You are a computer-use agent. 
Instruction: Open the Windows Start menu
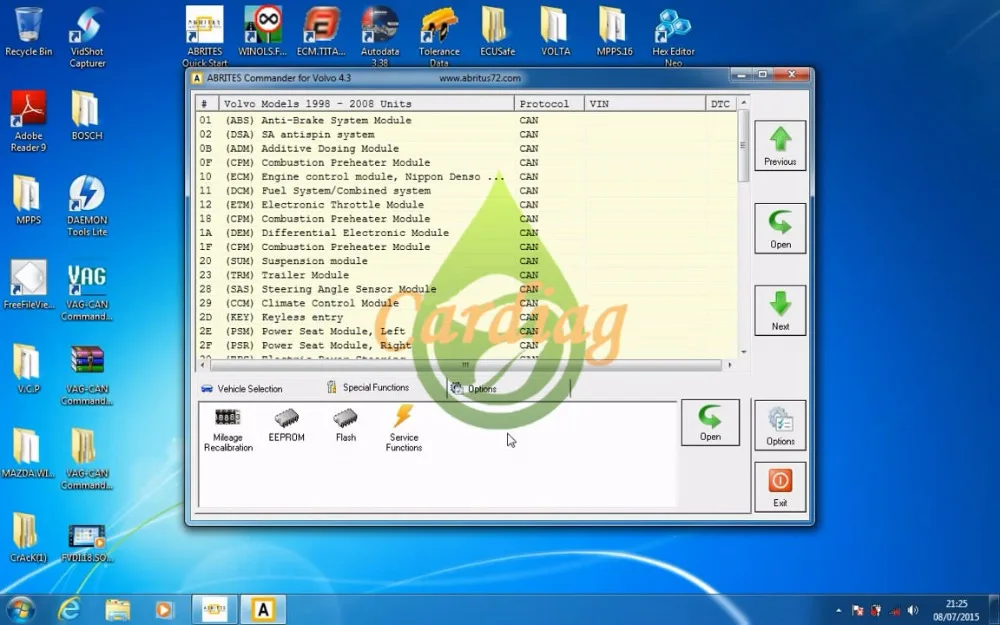[x=19, y=610]
